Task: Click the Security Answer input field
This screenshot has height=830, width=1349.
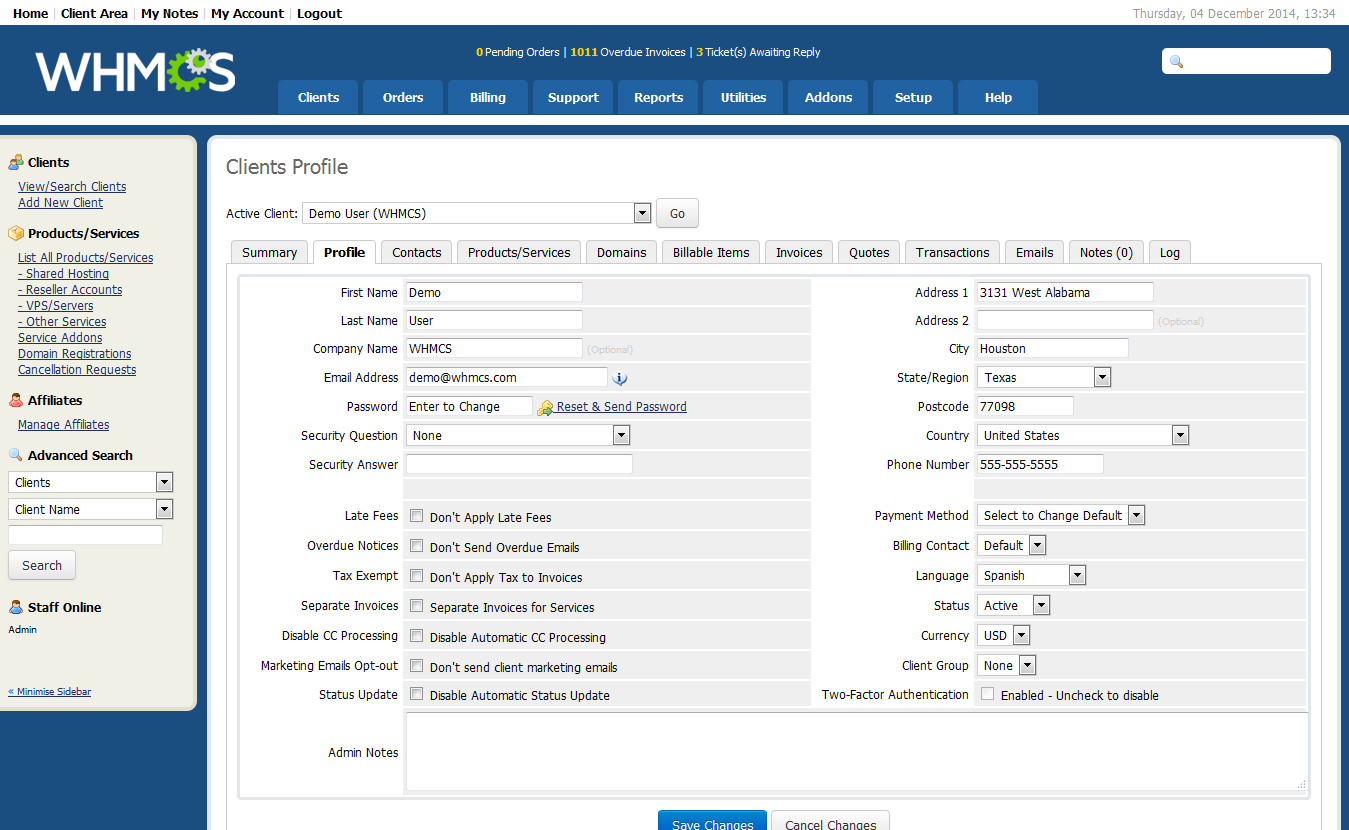Action: click(519, 464)
